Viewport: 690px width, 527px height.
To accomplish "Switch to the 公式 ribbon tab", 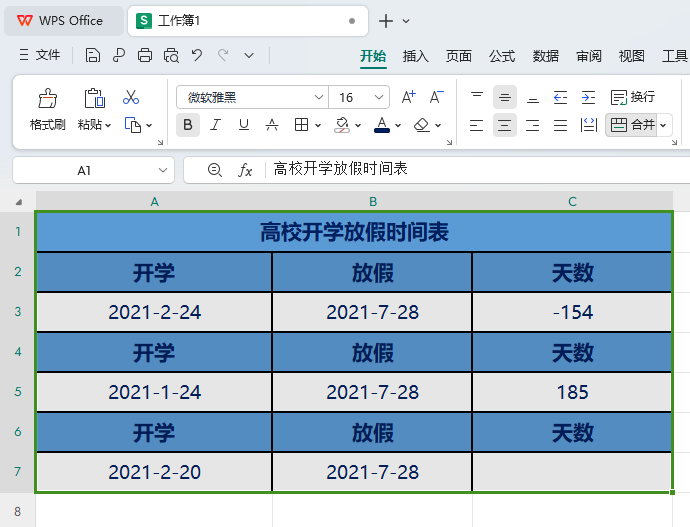I will point(502,56).
